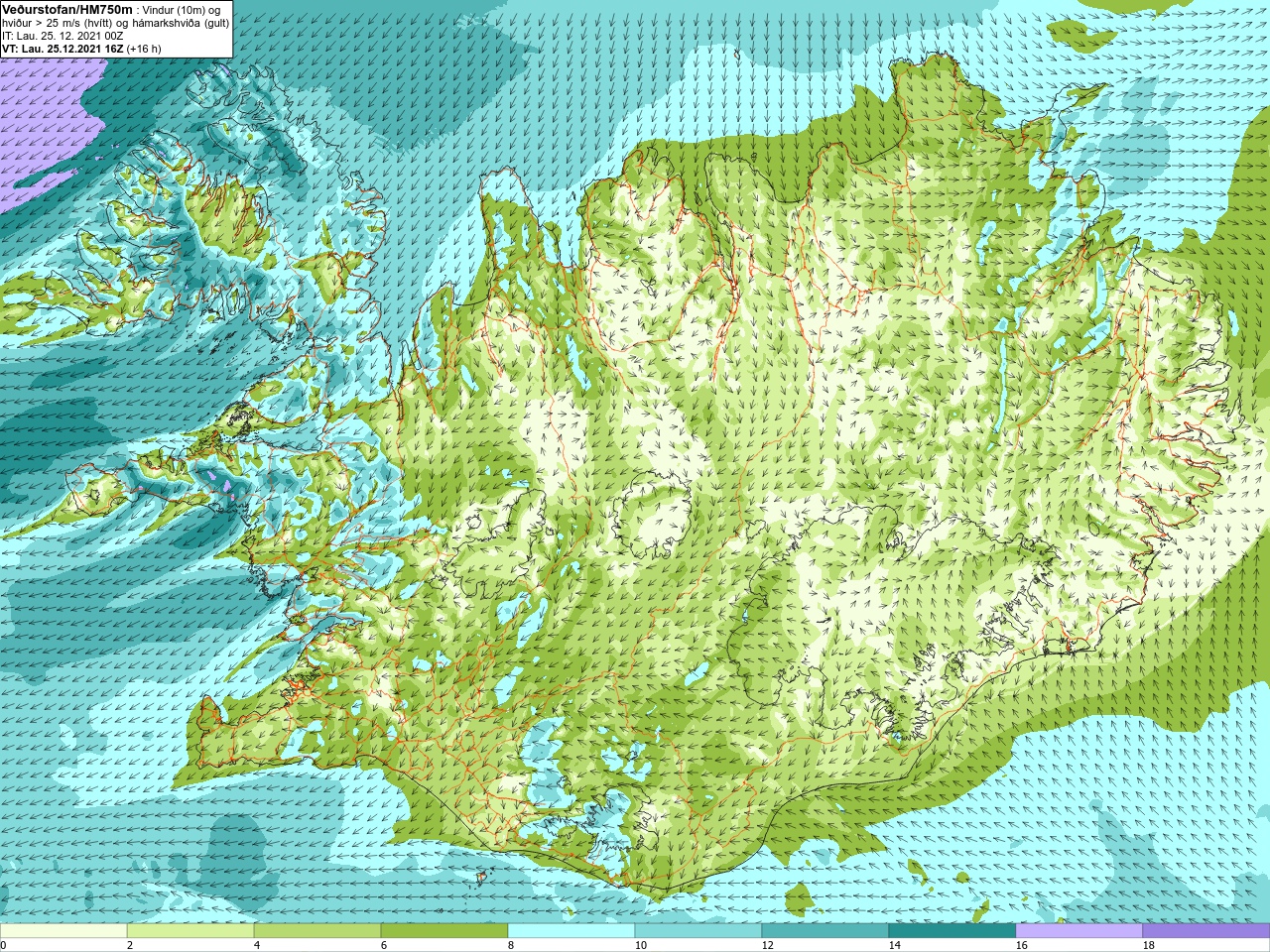Screen dimensions: 1270x952
Task: Click the legend scale label '0'
Action: pos(3,945)
